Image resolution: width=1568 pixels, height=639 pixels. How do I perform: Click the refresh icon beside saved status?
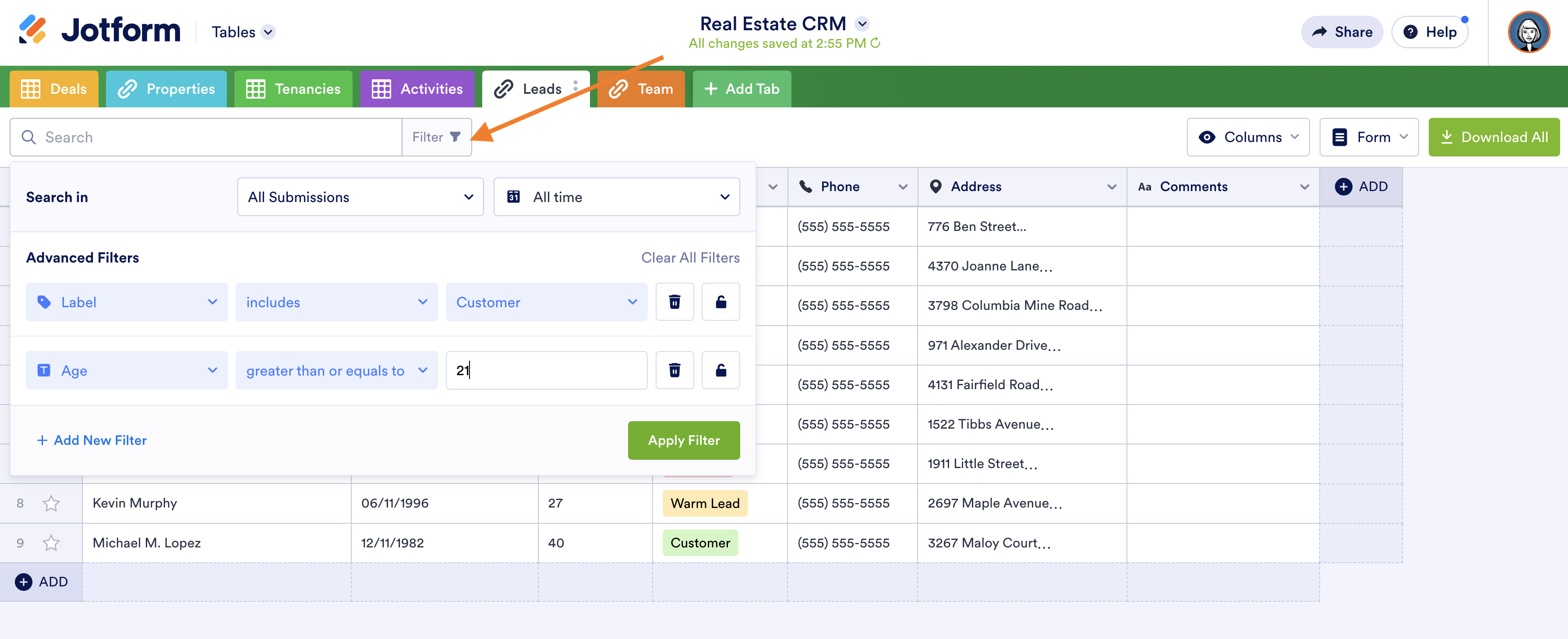click(875, 43)
